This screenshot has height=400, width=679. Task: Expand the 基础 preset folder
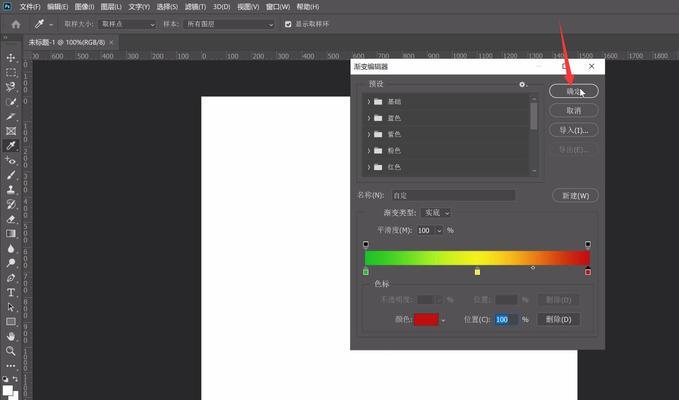[369, 102]
